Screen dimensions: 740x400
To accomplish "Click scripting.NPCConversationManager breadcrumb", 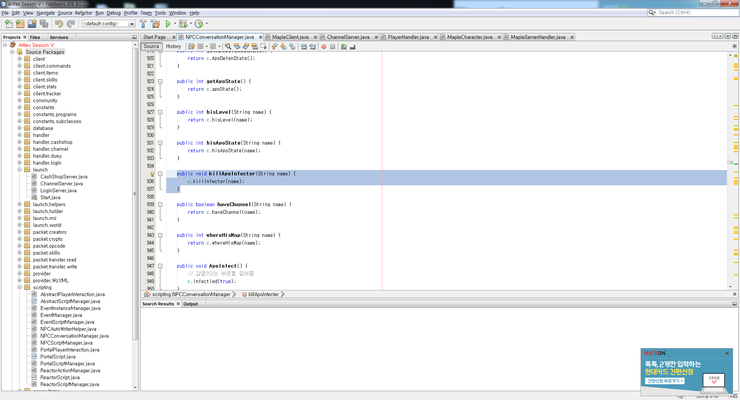I will (191, 294).
